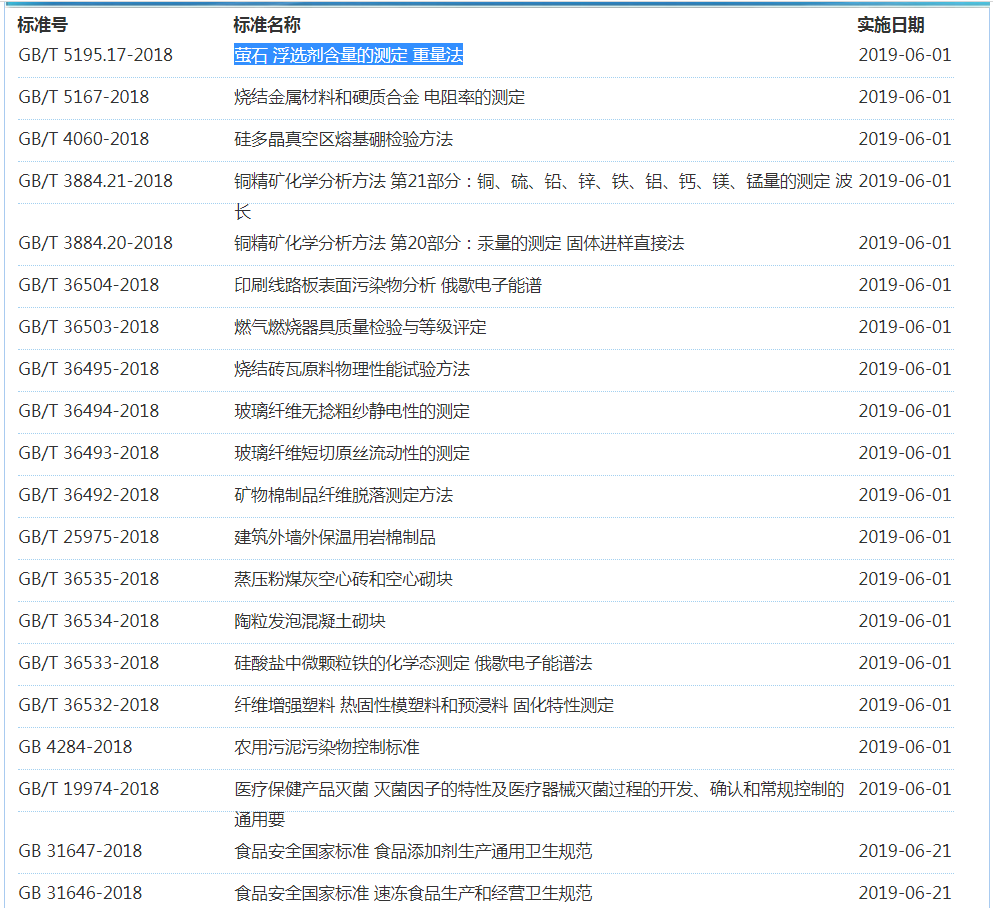Open 蒸压粉煤灰空心砖和空心砌块 entry
This screenshot has height=908, width=993.
pos(343,579)
